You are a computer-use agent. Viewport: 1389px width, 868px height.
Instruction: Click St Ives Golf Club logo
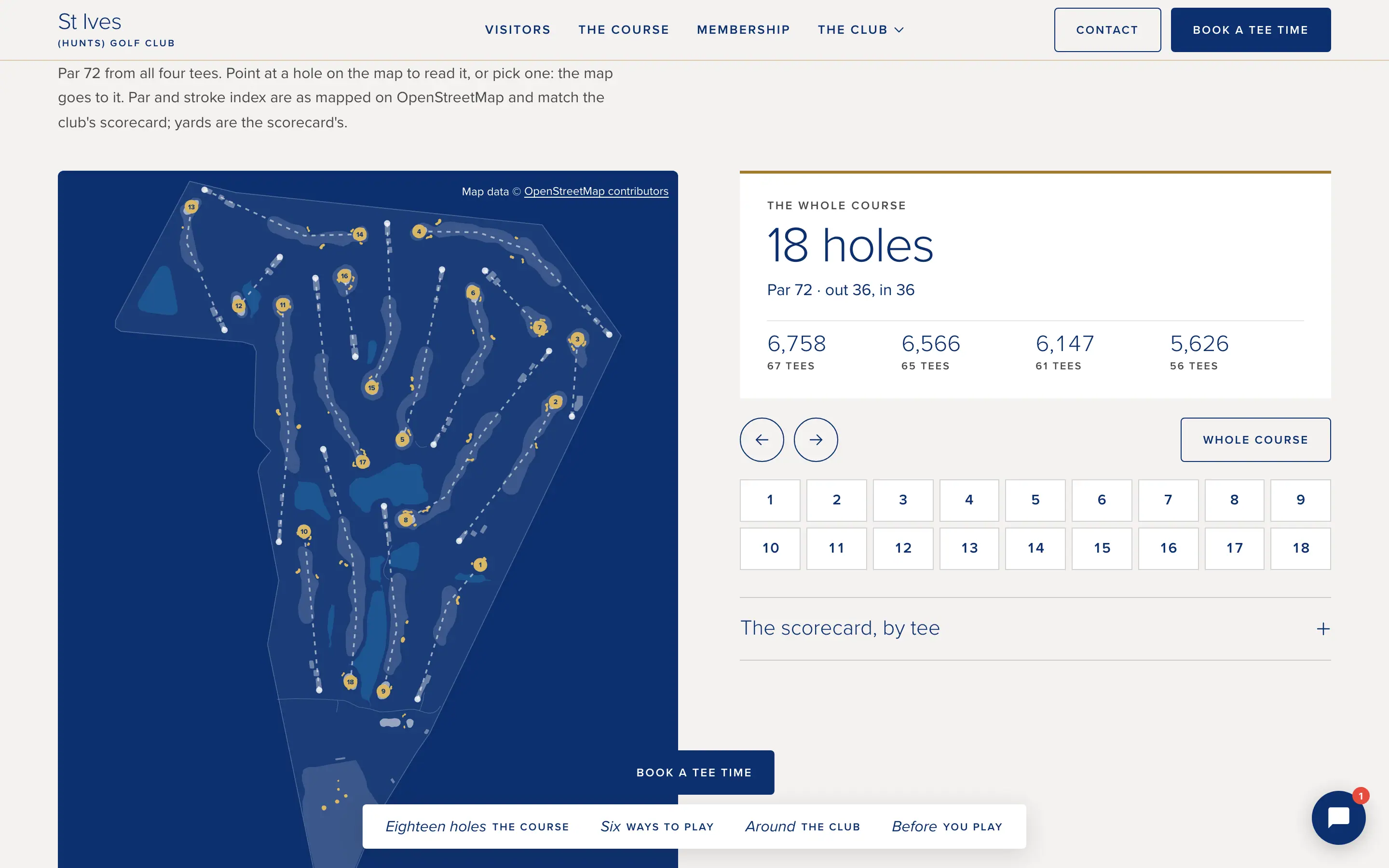(116, 30)
